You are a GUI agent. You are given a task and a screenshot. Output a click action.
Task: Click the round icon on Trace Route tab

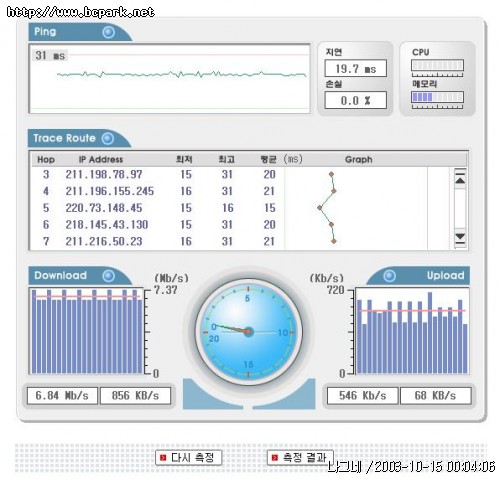coord(108,138)
